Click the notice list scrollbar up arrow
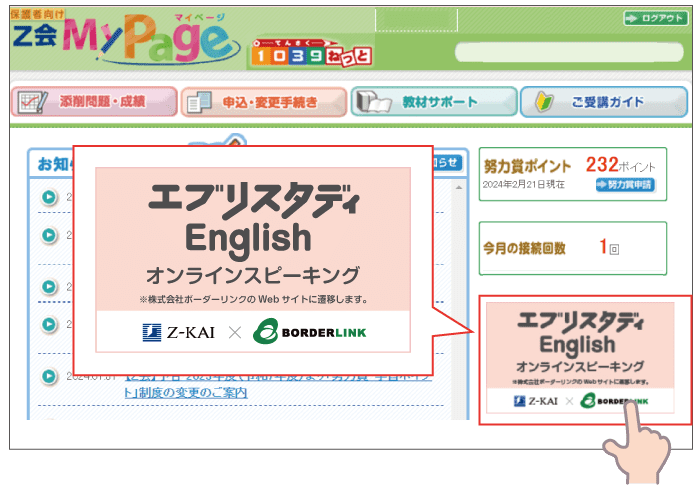700x500 pixels. [x=459, y=188]
